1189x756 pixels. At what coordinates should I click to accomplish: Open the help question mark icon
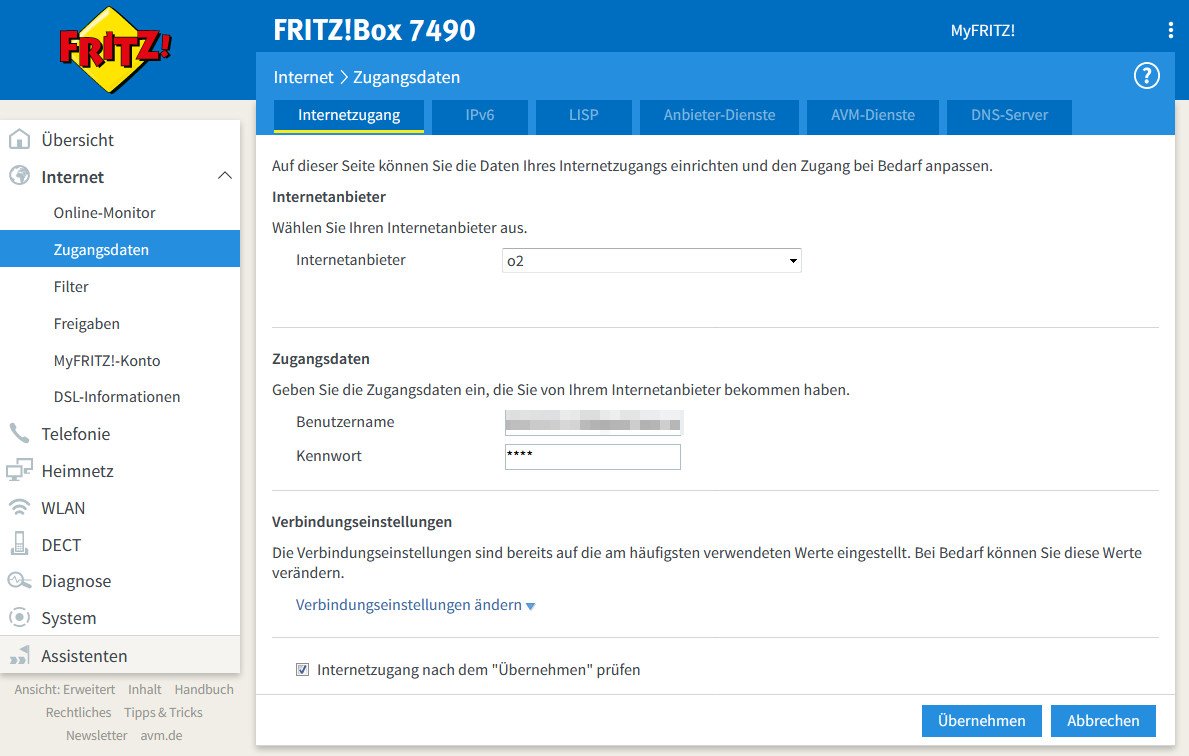1146,75
